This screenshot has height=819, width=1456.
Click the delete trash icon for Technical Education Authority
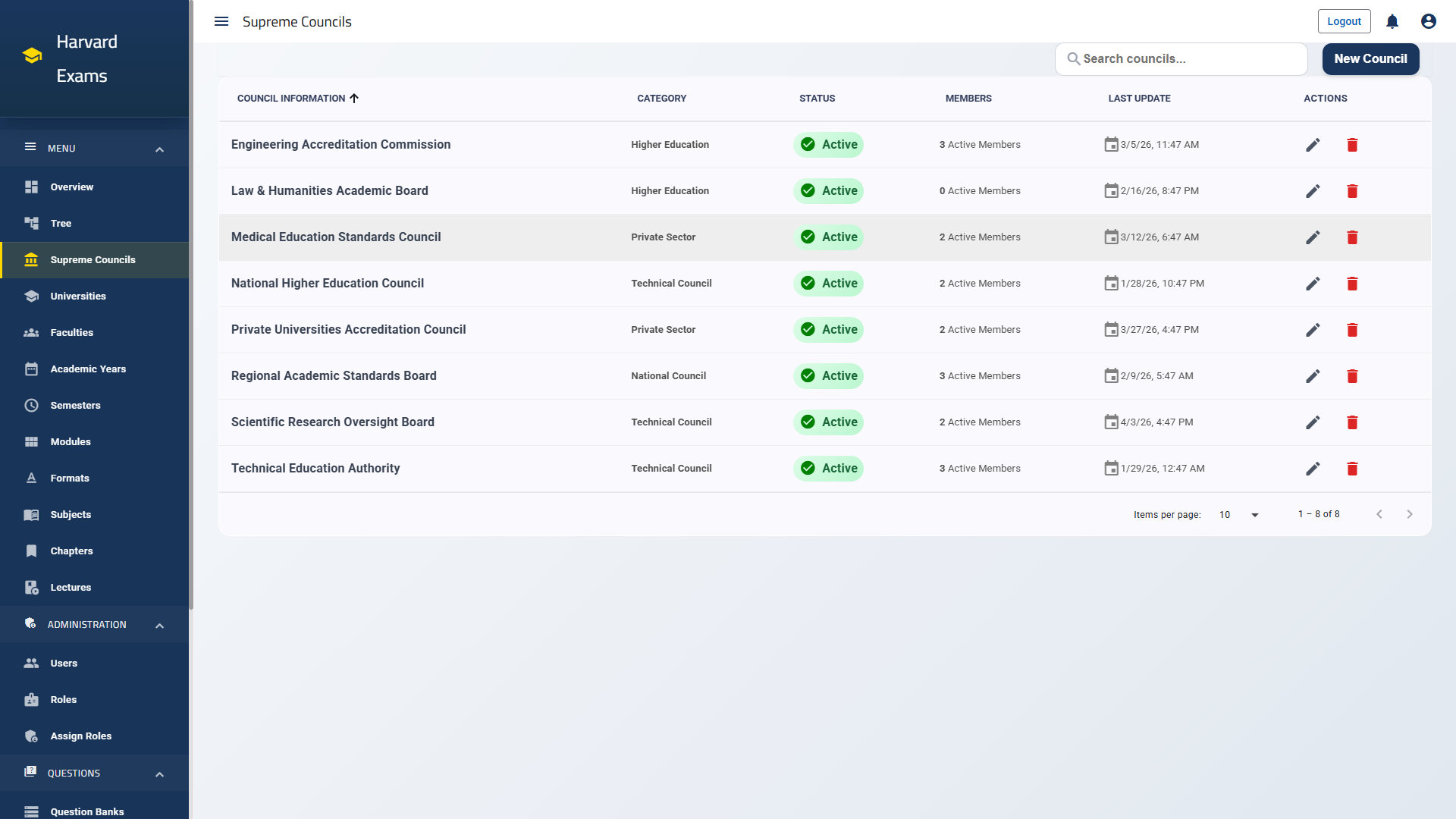1352,469
